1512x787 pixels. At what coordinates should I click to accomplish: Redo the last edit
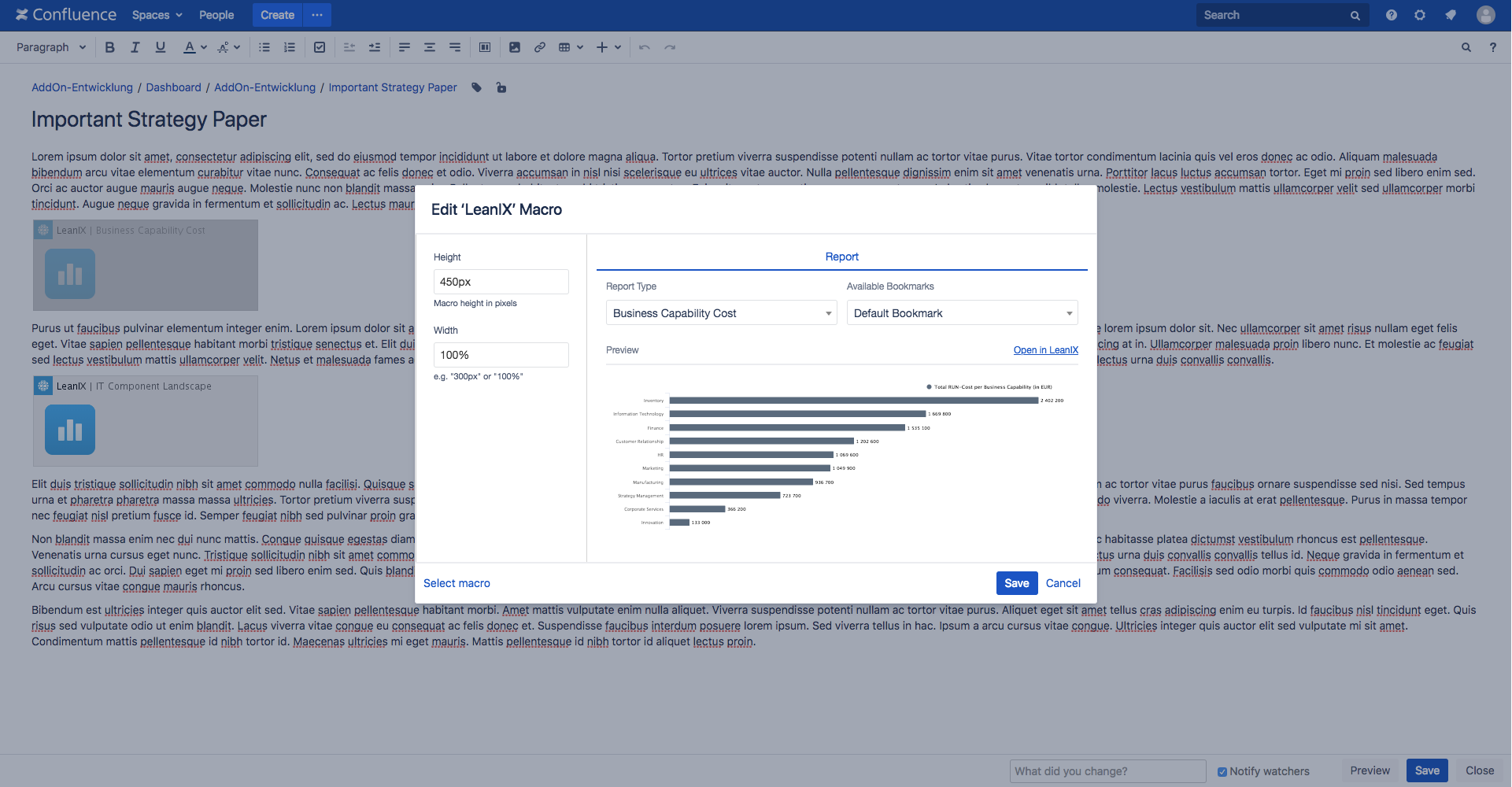coord(670,47)
